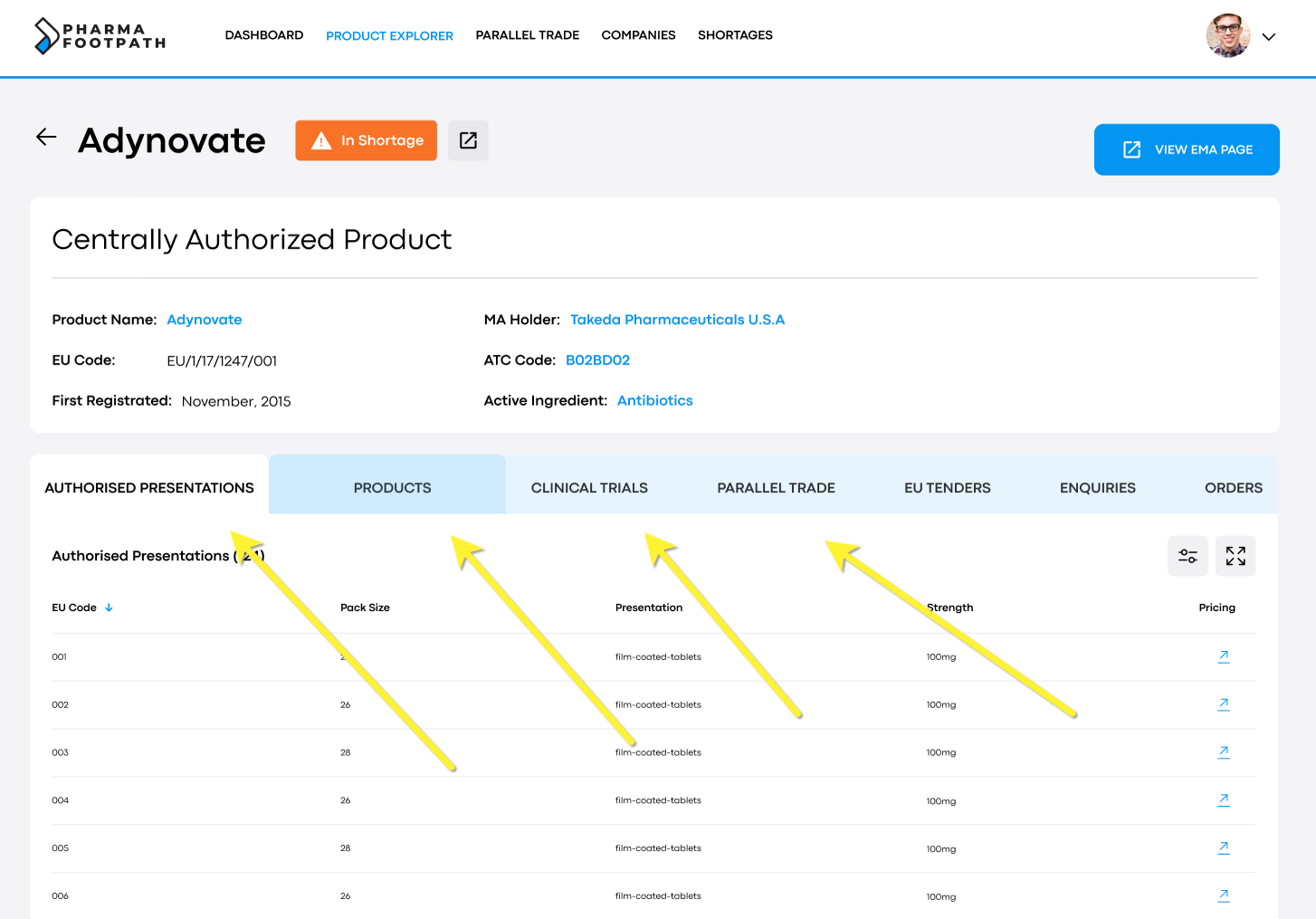Open Companies in top navigation
Screen dimensions: 1316x919
[x=638, y=35]
